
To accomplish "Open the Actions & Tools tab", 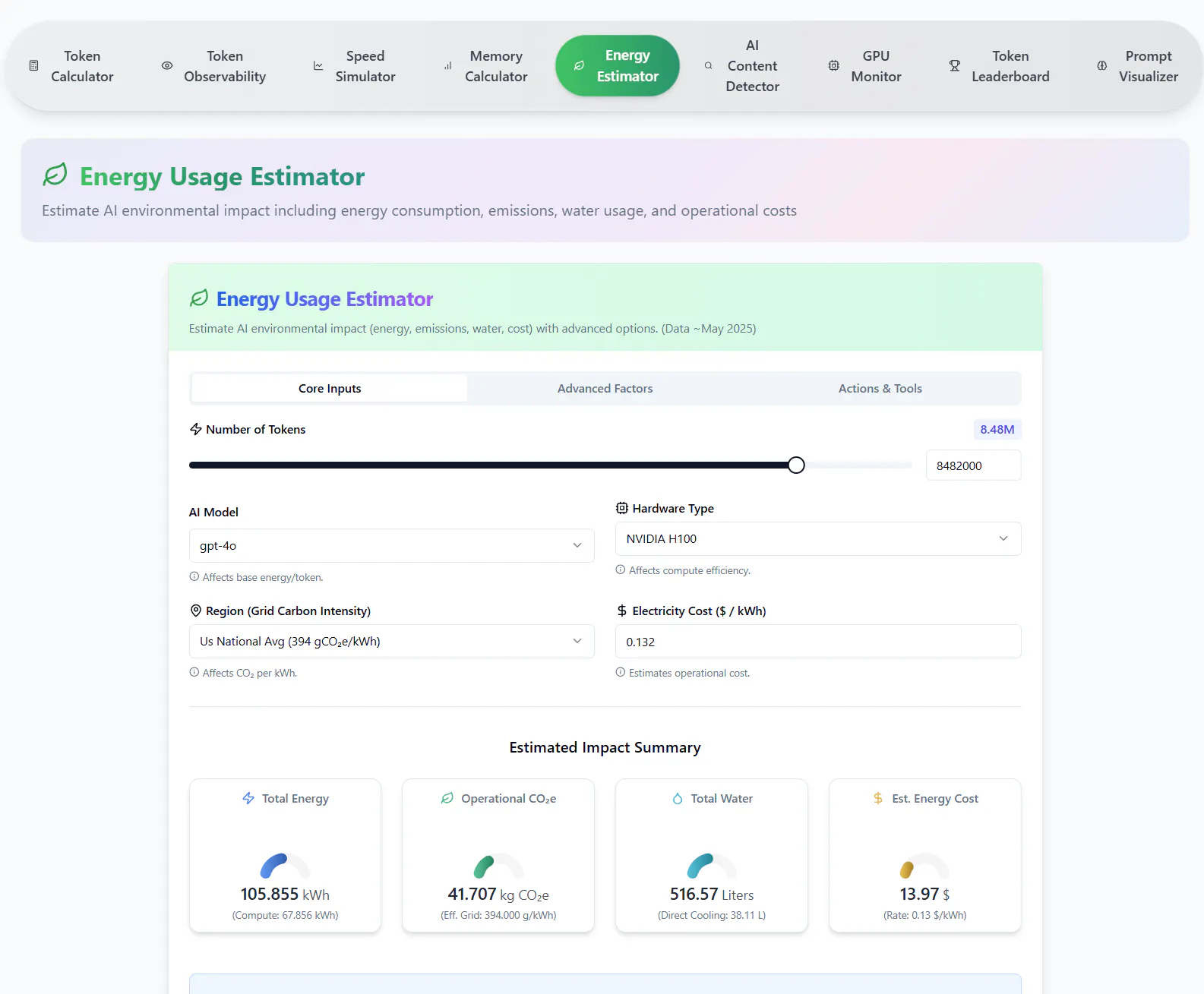I will coord(880,388).
